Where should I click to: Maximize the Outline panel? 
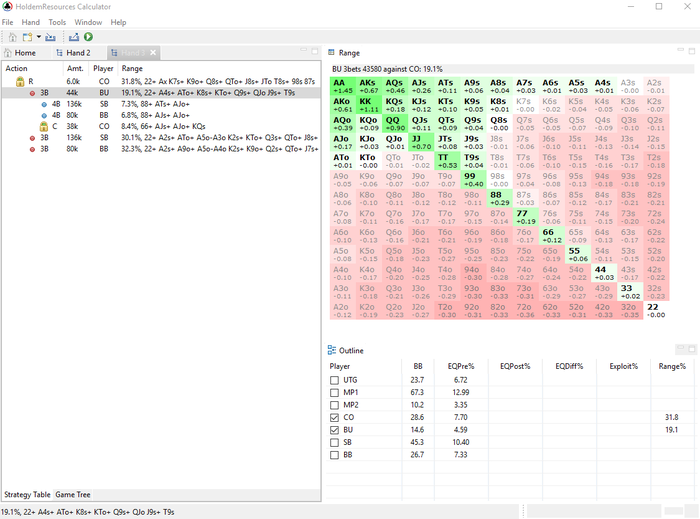[692, 349]
